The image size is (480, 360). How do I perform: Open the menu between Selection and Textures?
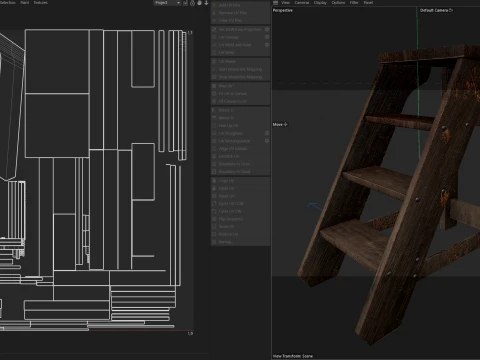pyautogui.click(x=25, y=3)
